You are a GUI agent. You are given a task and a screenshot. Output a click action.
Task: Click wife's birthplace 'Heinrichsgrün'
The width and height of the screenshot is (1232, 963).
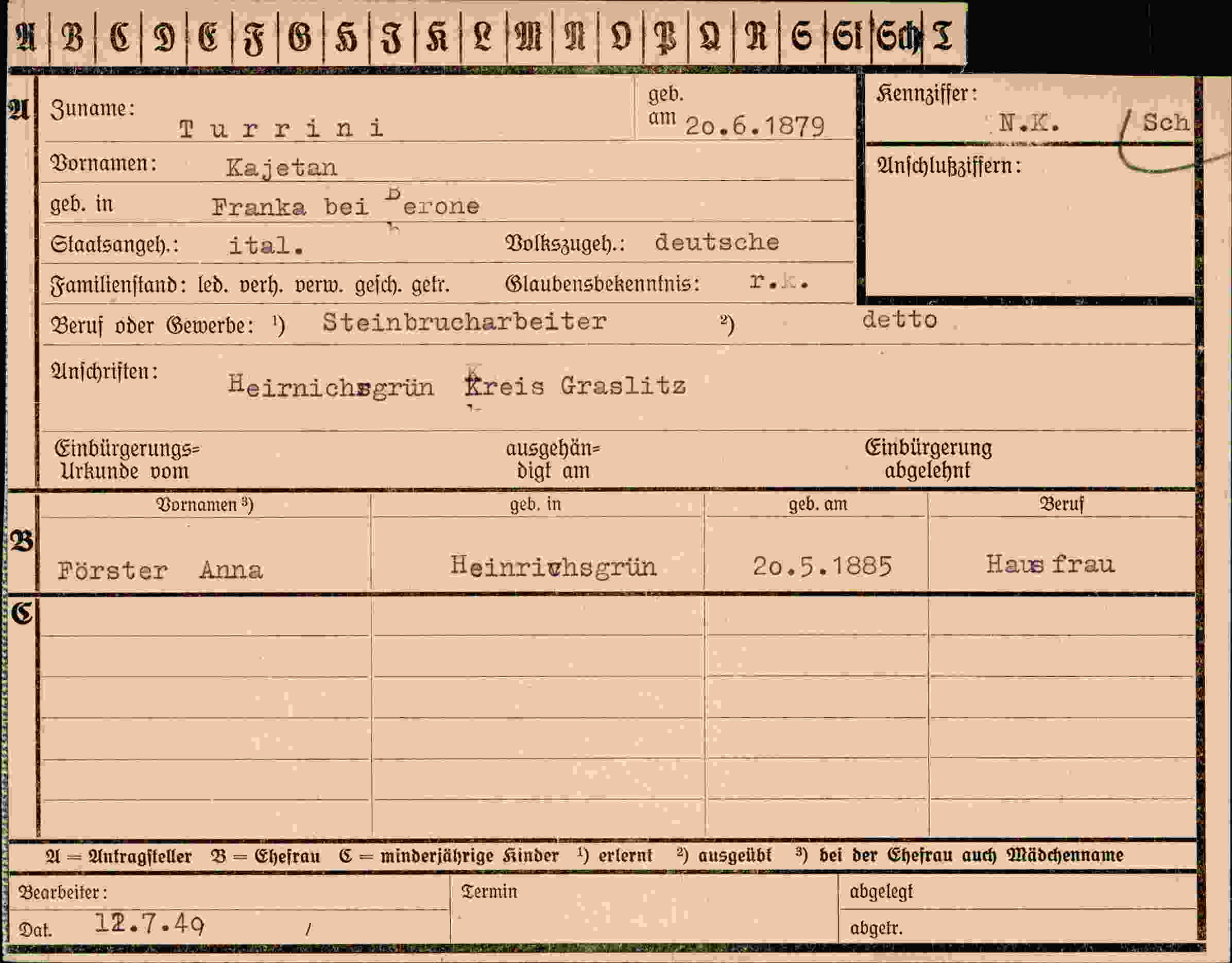tap(553, 566)
